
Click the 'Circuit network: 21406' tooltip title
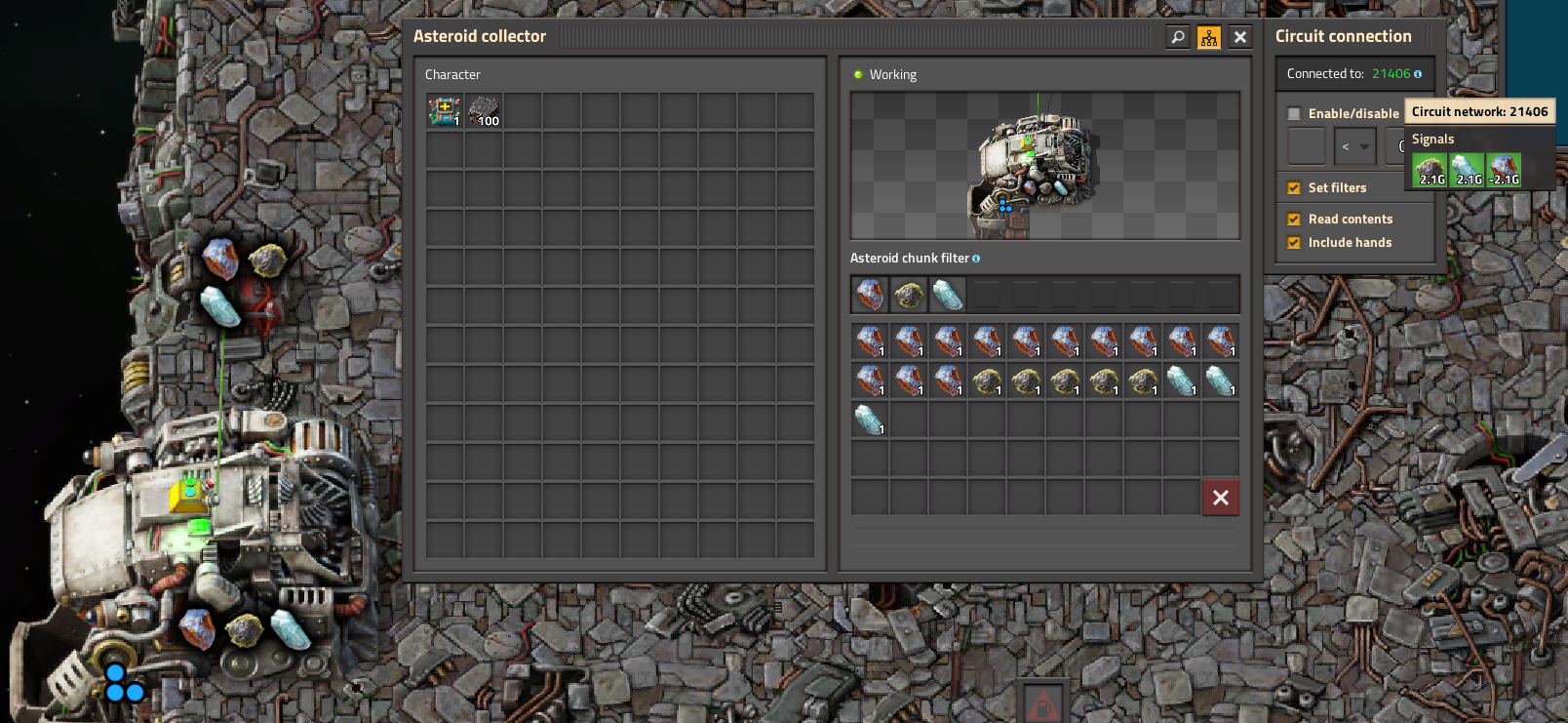point(1479,111)
